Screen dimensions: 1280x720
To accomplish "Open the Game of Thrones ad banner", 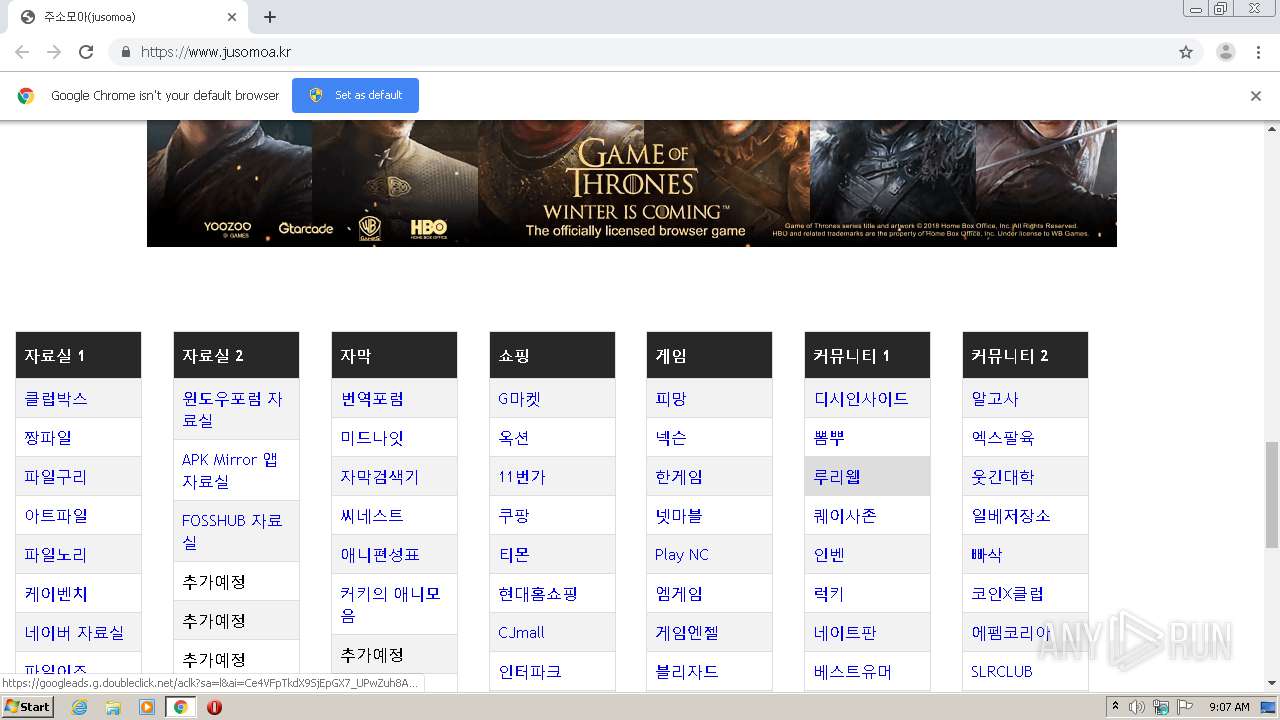I will pos(632,183).
